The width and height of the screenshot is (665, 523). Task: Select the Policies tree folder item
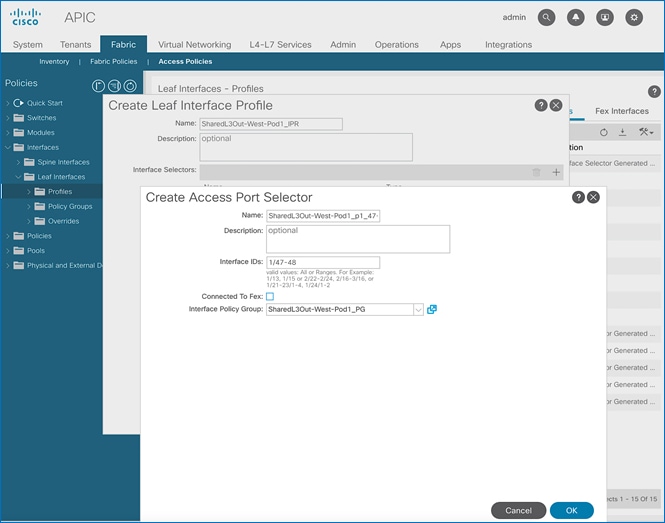39,236
